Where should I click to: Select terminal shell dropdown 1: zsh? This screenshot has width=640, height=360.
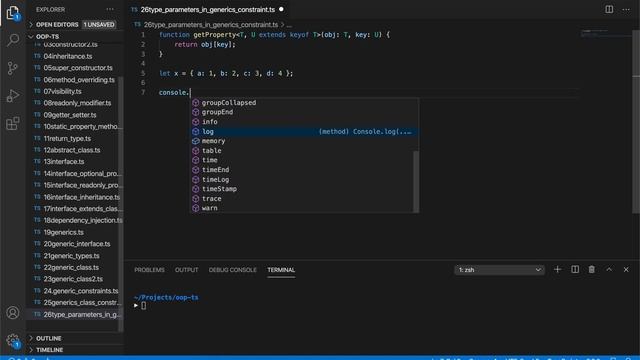click(x=499, y=270)
